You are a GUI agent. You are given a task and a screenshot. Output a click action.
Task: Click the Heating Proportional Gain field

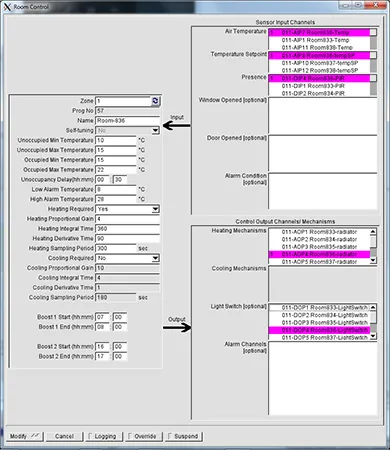coord(128,219)
